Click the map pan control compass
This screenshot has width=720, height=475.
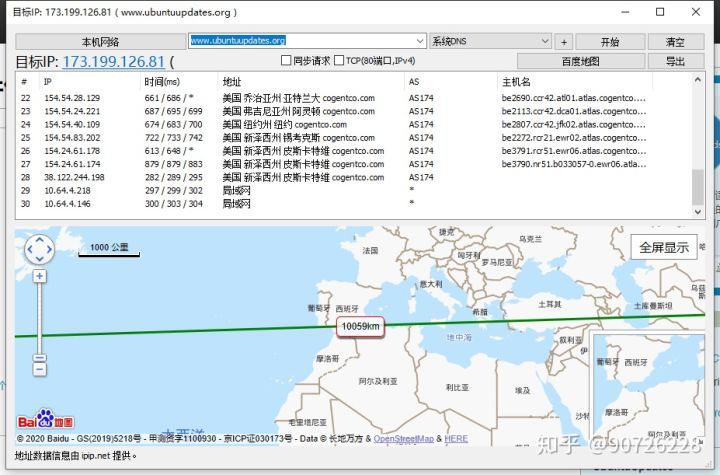39,249
